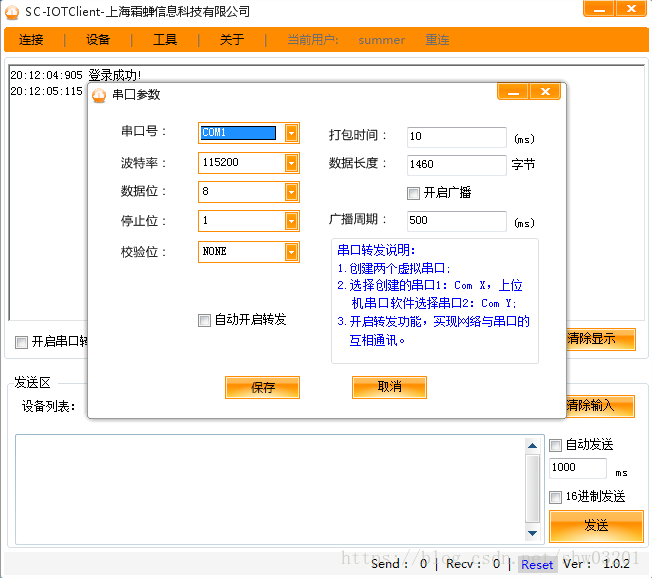652x578 pixels.
Task: Enable the 开启广播 checkbox
Action: [413, 193]
